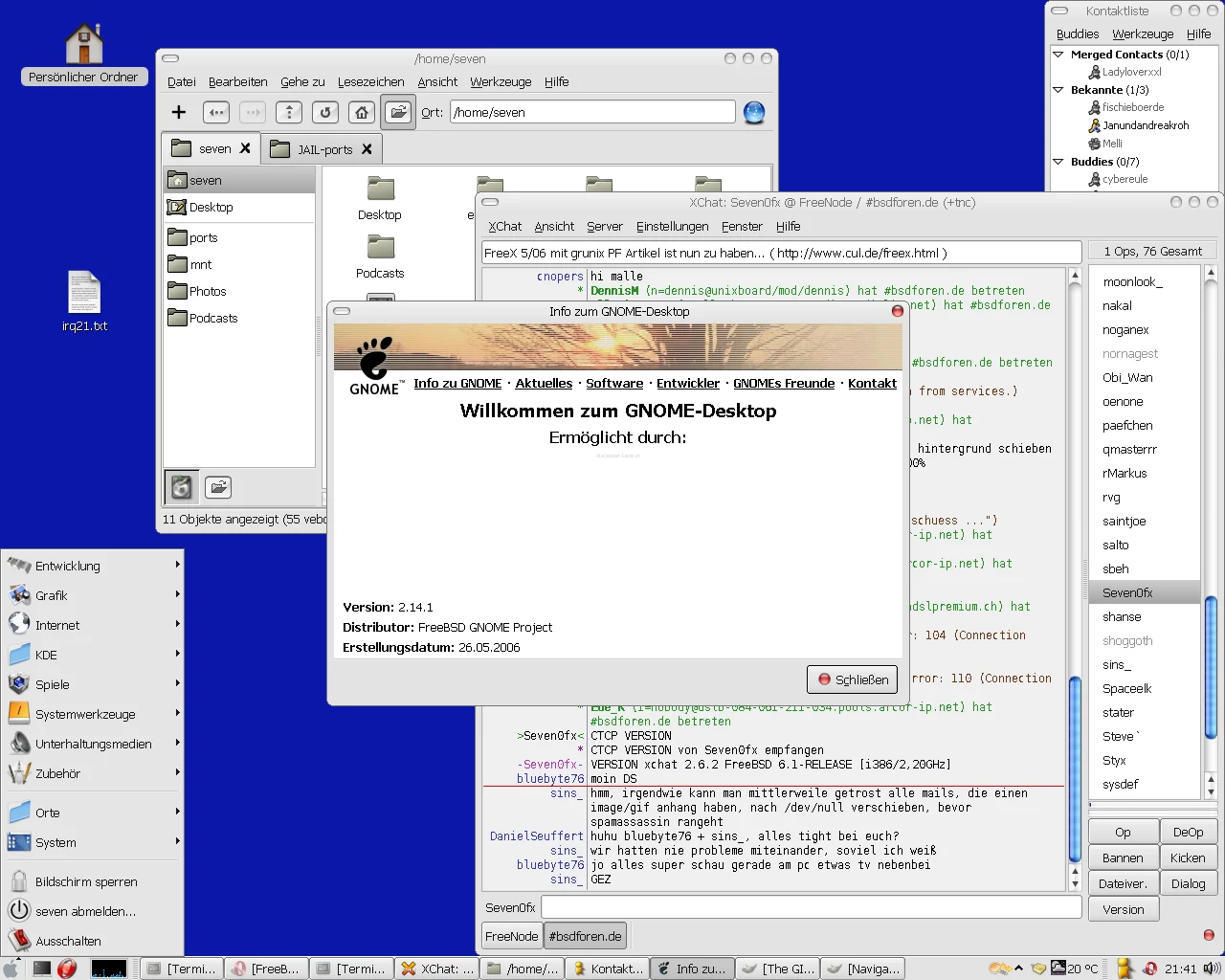Go up one folder level
The width and height of the screenshot is (1225, 980).
[289, 112]
